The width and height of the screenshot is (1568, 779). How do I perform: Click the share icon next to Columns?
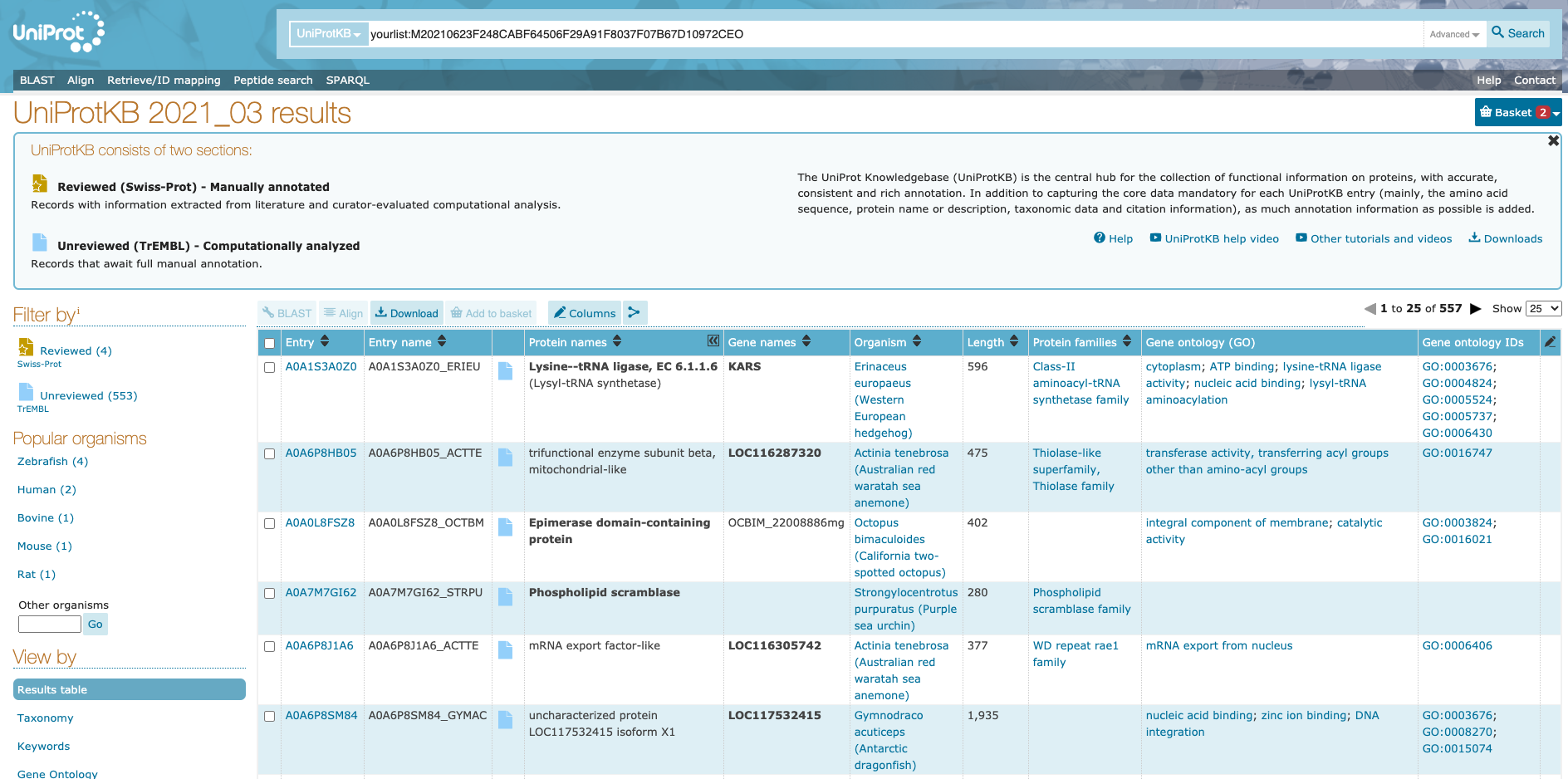635,313
